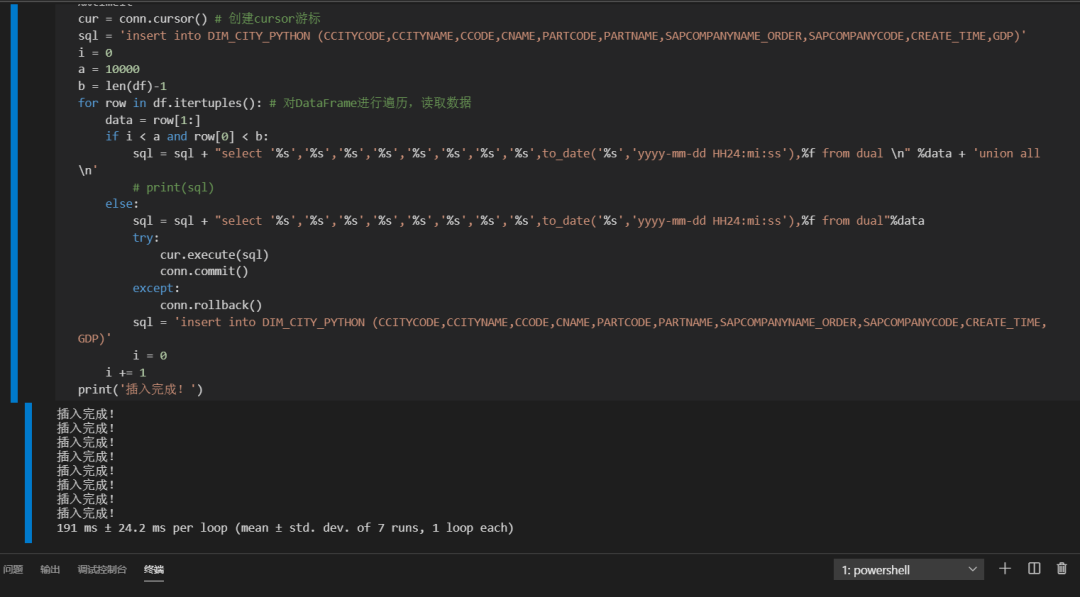Click the final print('插入完成！') statement
The height and width of the screenshot is (597, 1080).
[x=140, y=389]
